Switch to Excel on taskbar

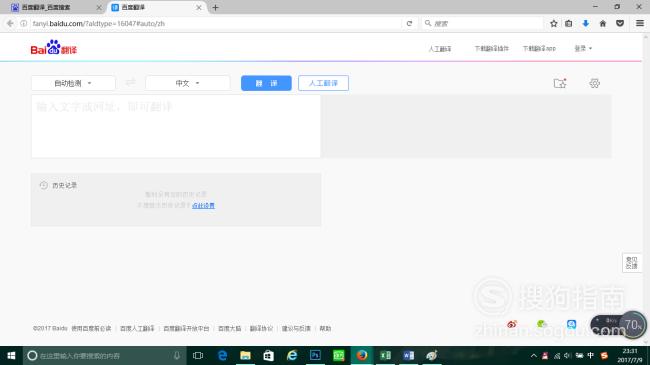pos(386,355)
